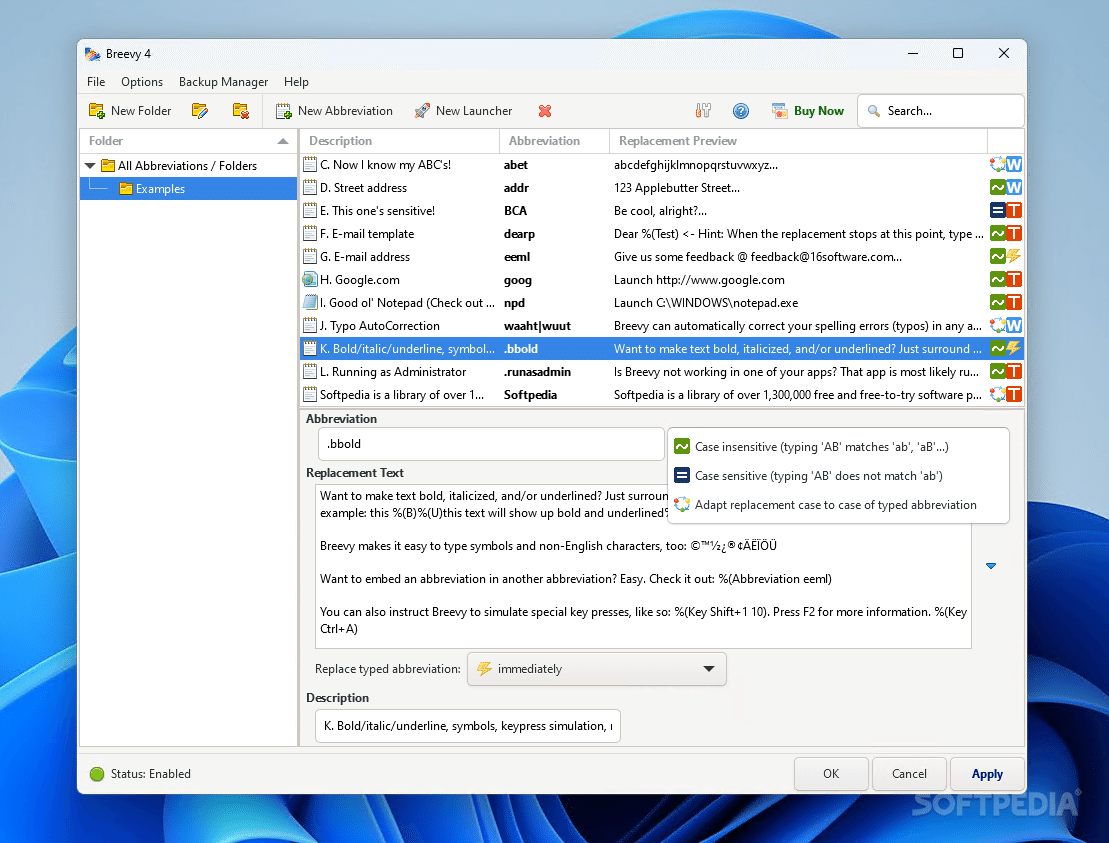
Task: Click the Softpedia row status icons
Action: tap(1006, 395)
